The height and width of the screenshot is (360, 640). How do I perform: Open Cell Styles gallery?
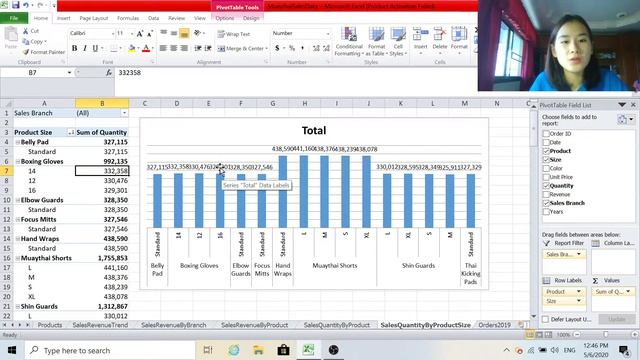tap(398, 42)
